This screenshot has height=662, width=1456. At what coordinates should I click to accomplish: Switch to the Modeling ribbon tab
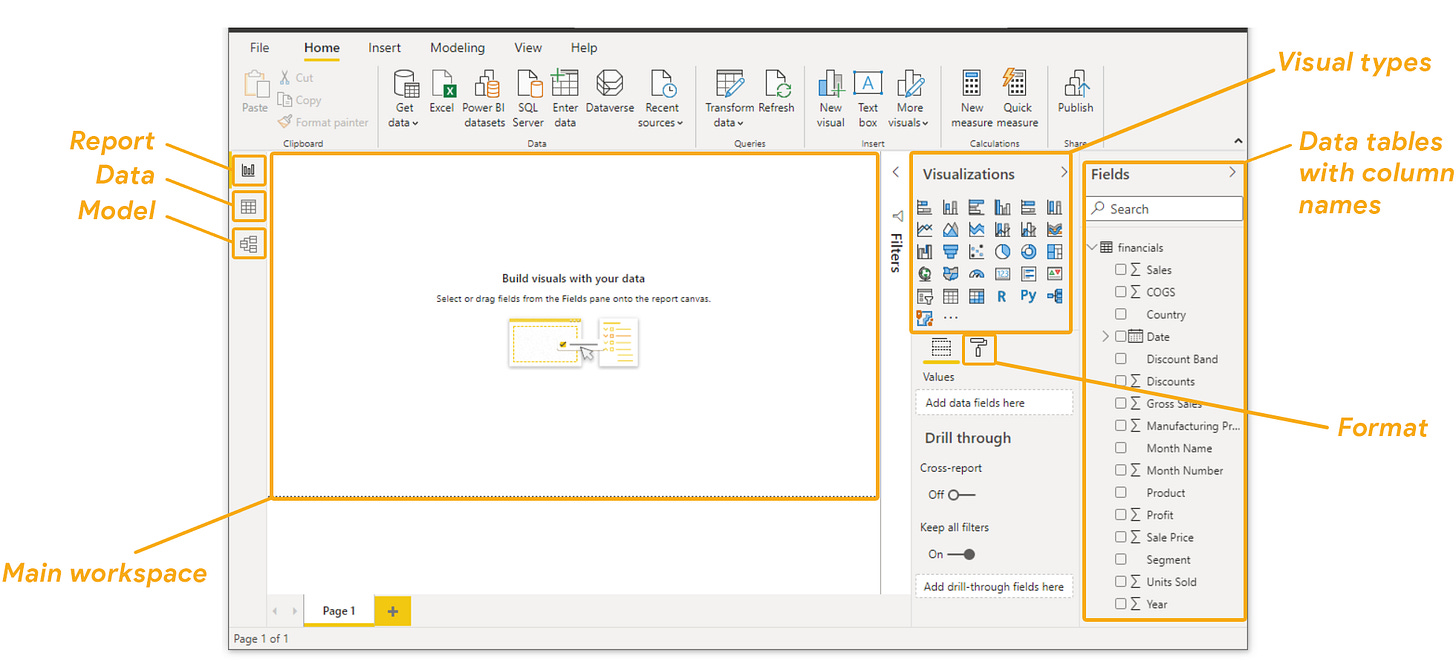click(457, 48)
